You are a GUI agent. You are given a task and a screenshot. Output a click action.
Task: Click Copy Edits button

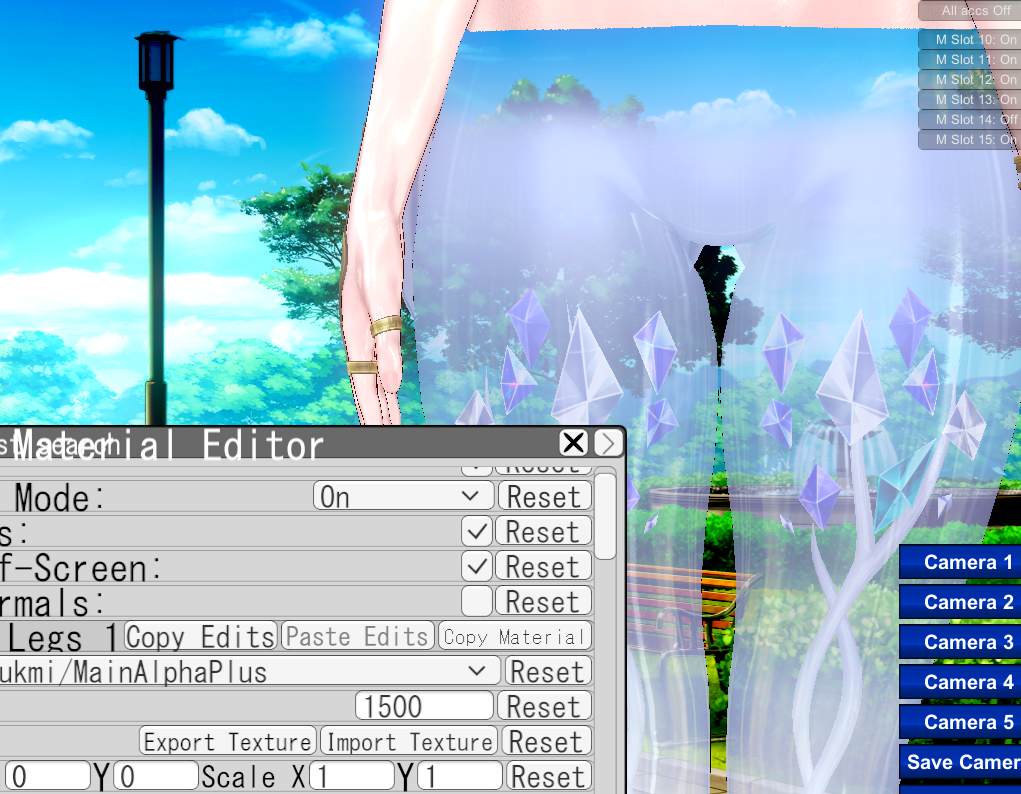click(x=200, y=637)
